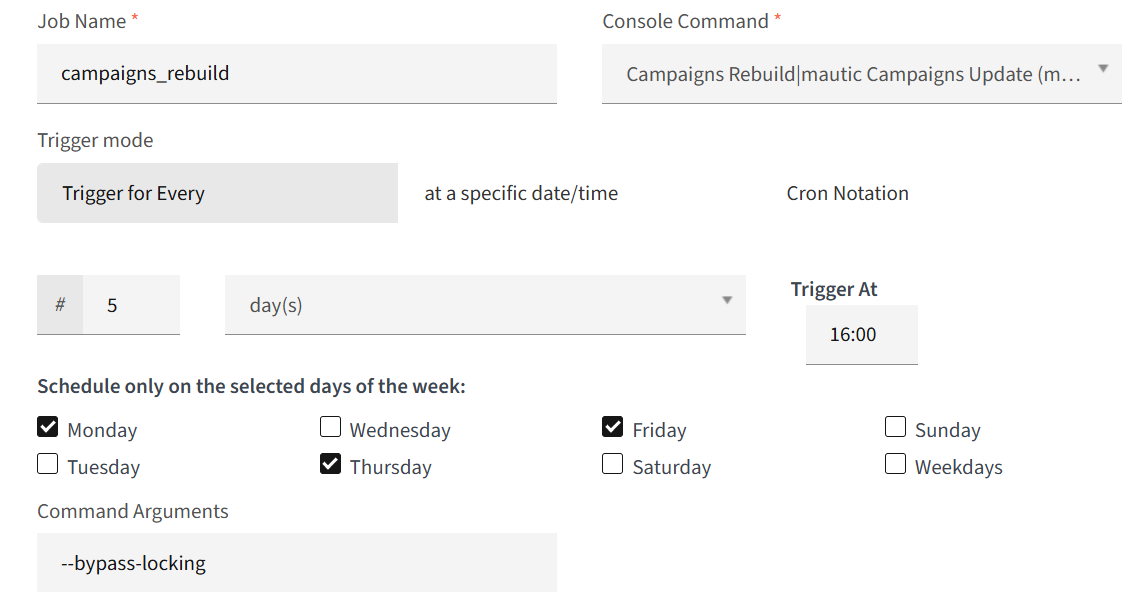Open the day(s) interval unit dropdown

tap(484, 305)
